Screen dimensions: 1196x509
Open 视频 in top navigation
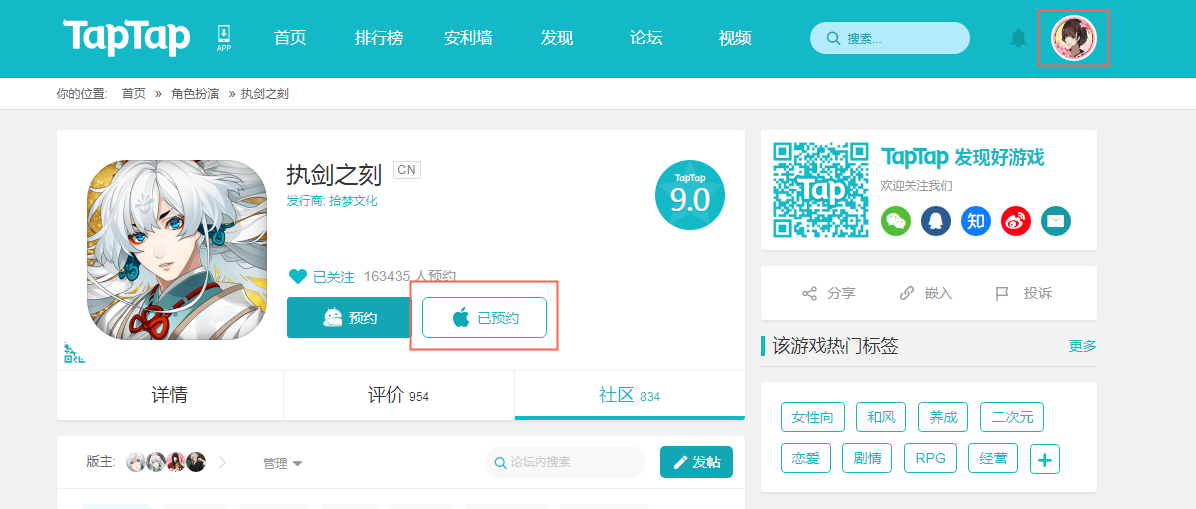click(735, 37)
